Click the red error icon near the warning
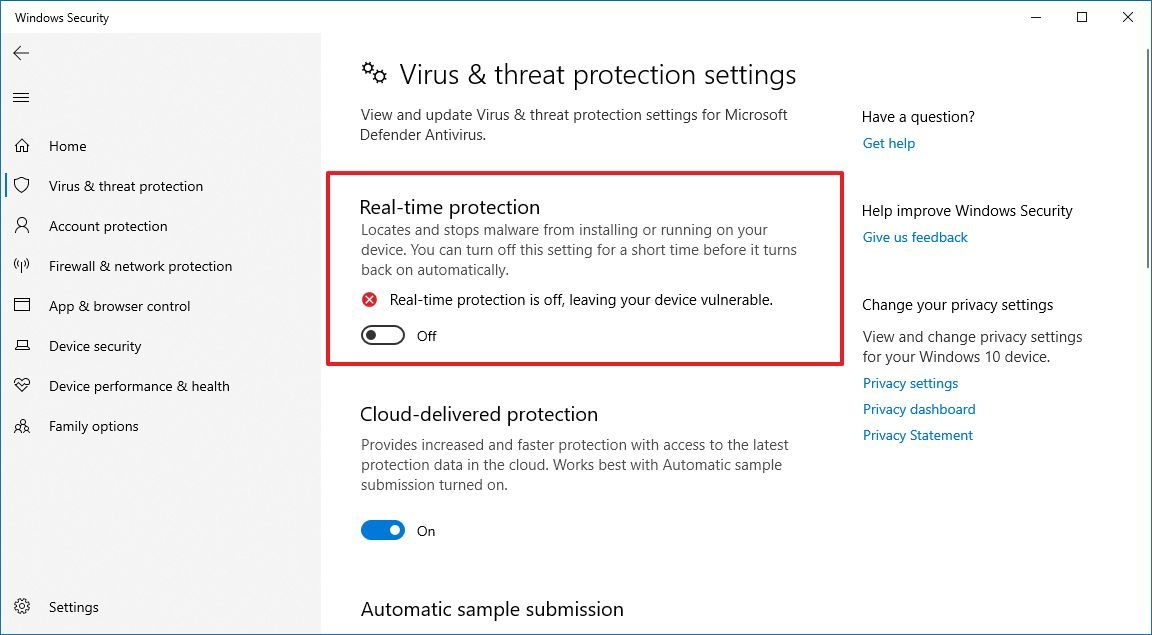Screen dimensions: 1152x635 click(x=369, y=298)
